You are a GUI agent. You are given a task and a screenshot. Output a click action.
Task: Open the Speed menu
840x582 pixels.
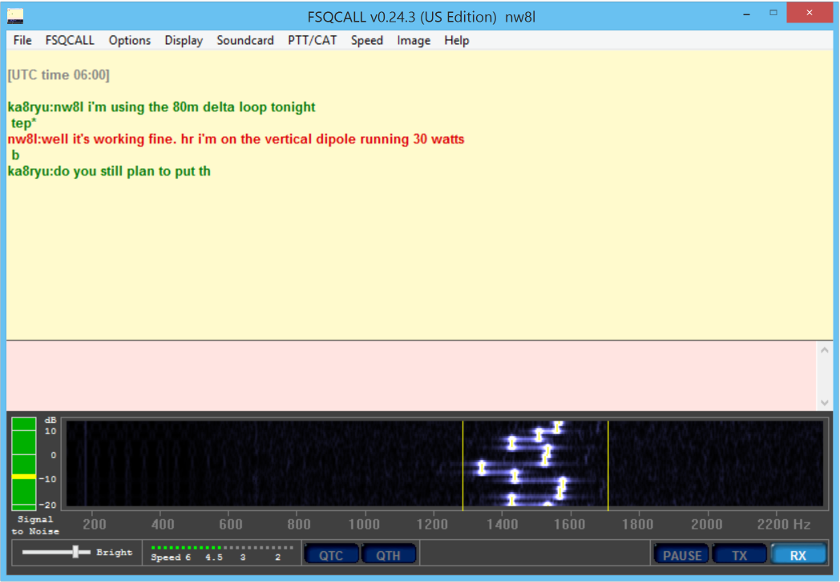(367, 40)
